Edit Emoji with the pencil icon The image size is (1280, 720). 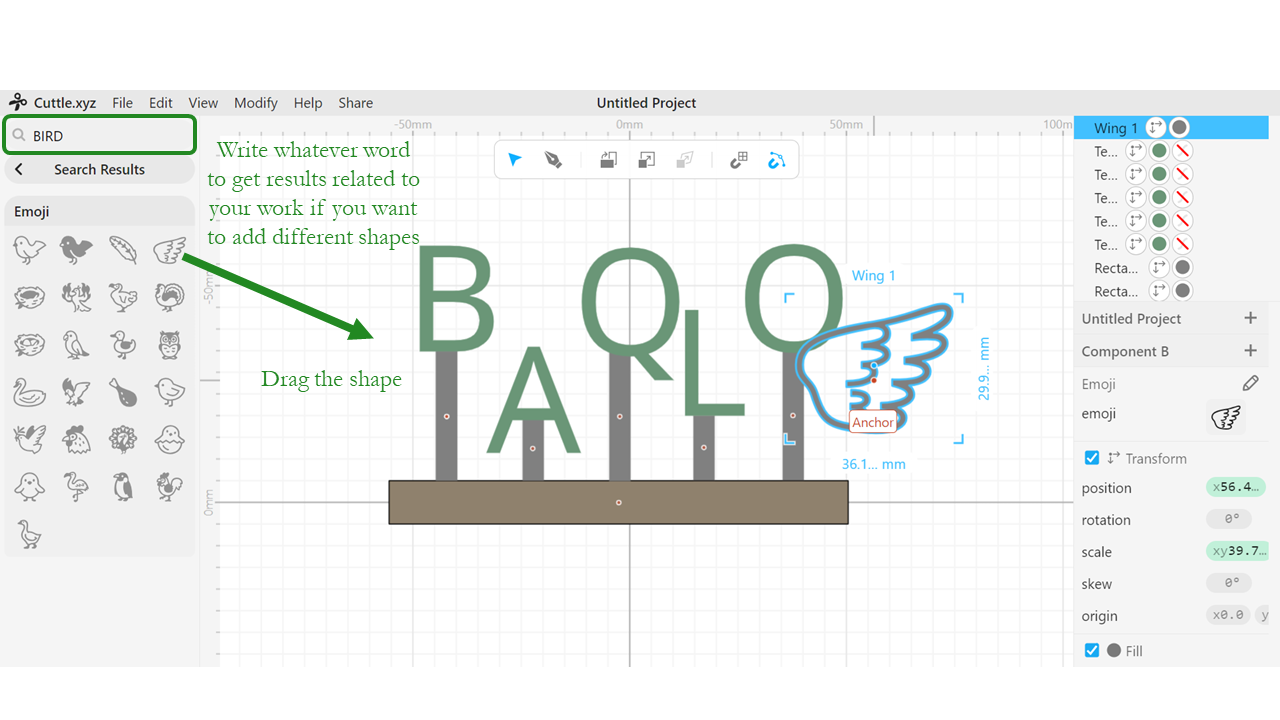point(1250,383)
